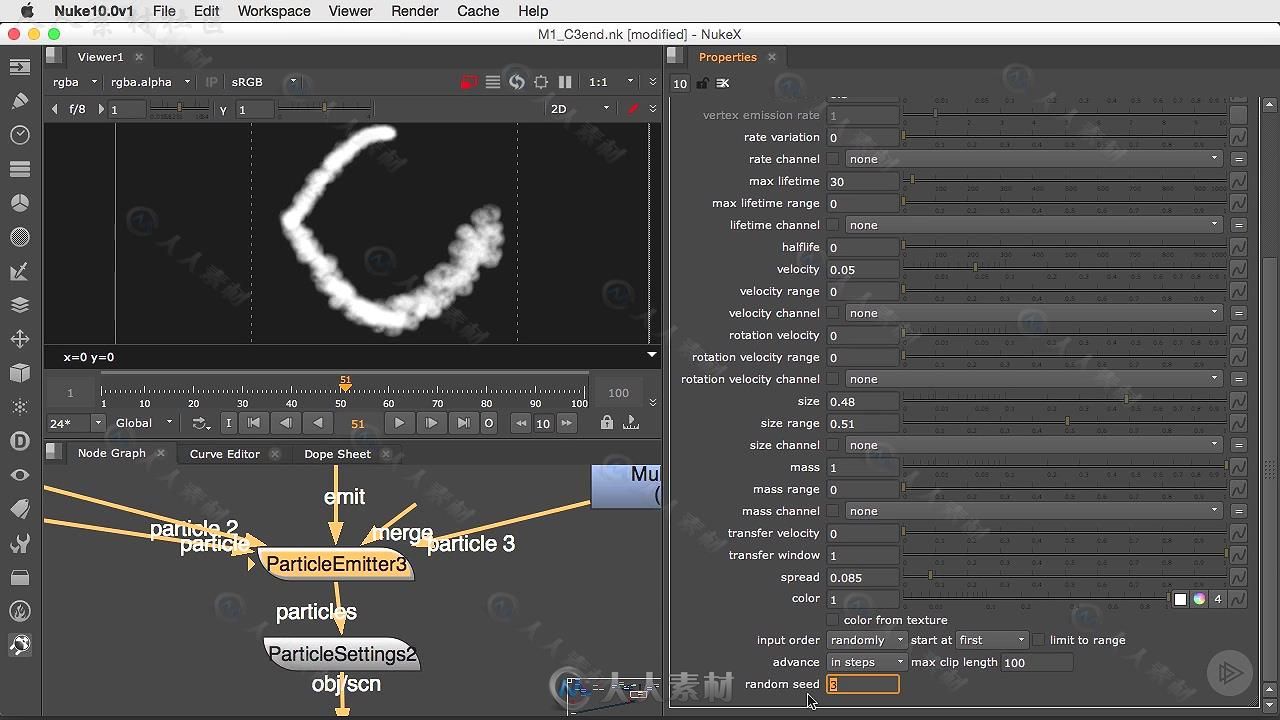Check limit to range

click(x=1039, y=640)
